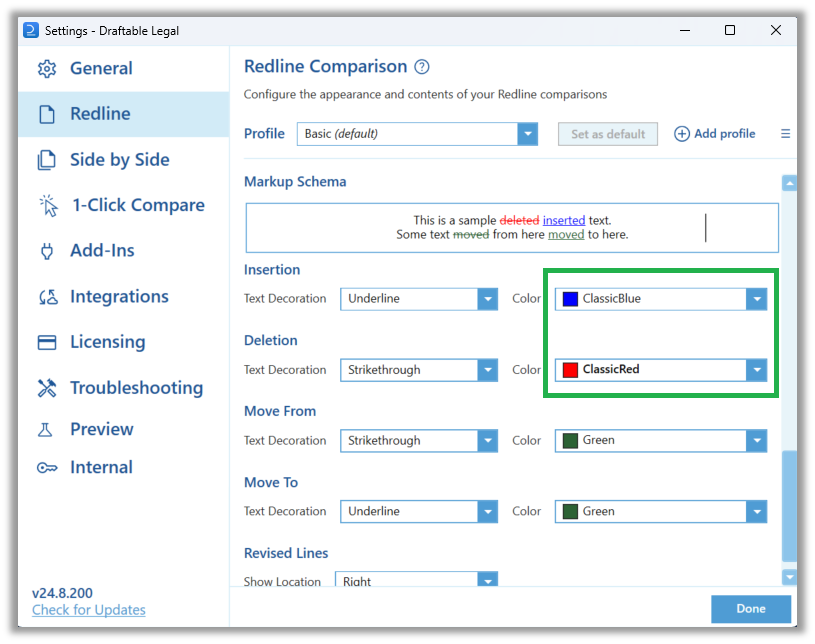Click the Preview flask icon
The width and height of the screenshot is (815, 644).
[45, 429]
